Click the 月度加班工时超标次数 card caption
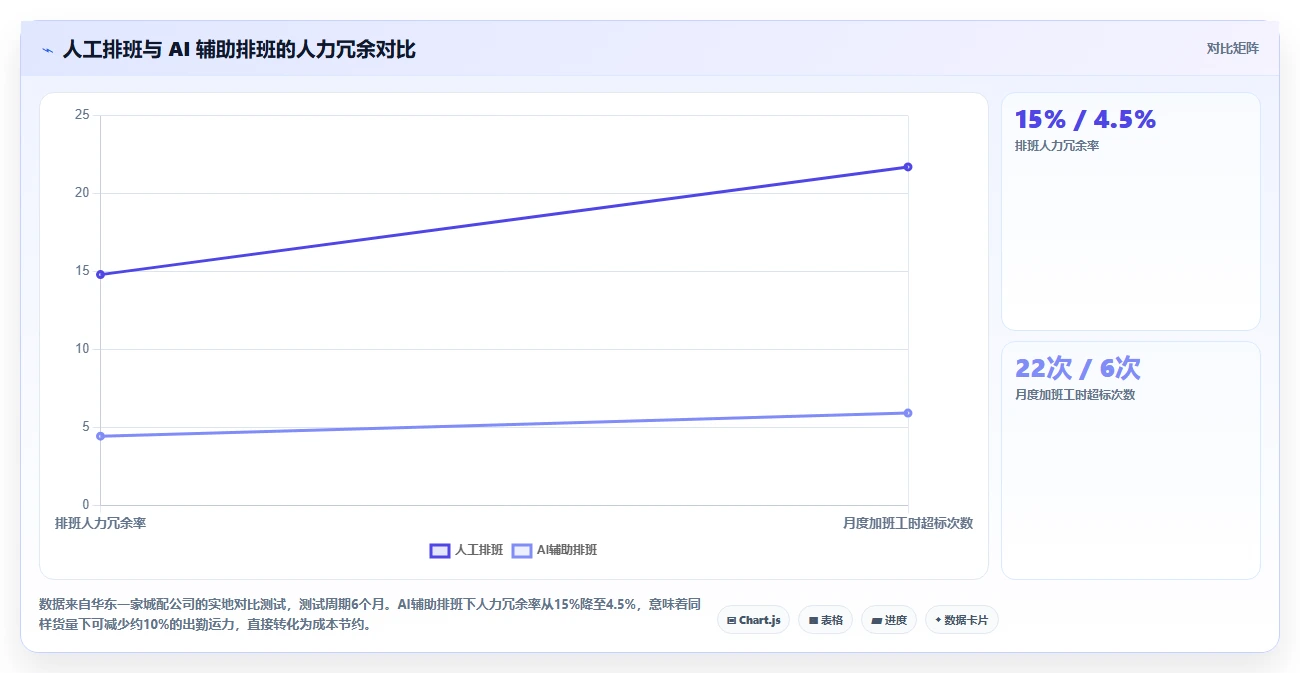Viewport: 1300px width, 673px height. point(1075,395)
